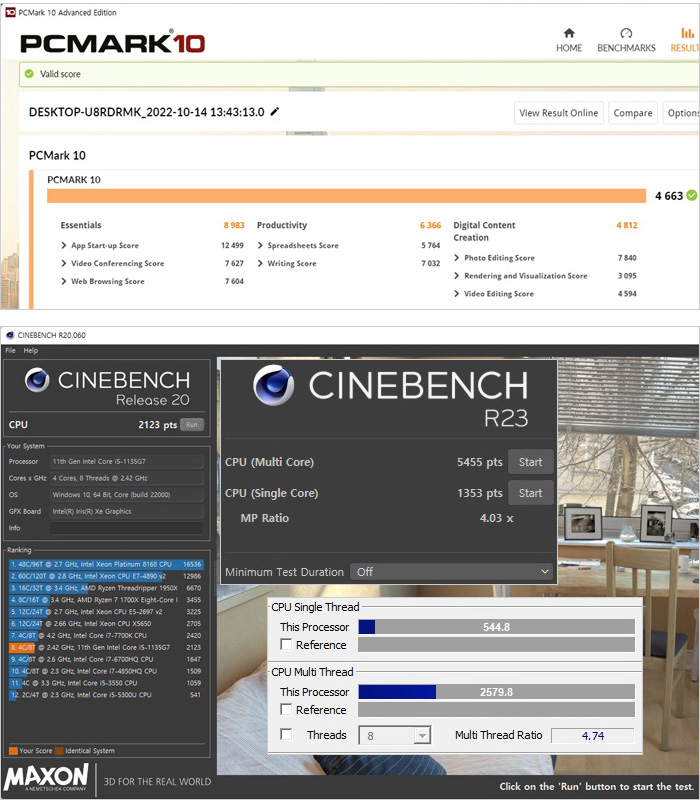Click the Essentials score 8 983
Image resolution: width=700 pixels, height=803 pixels.
tap(234, 225)
